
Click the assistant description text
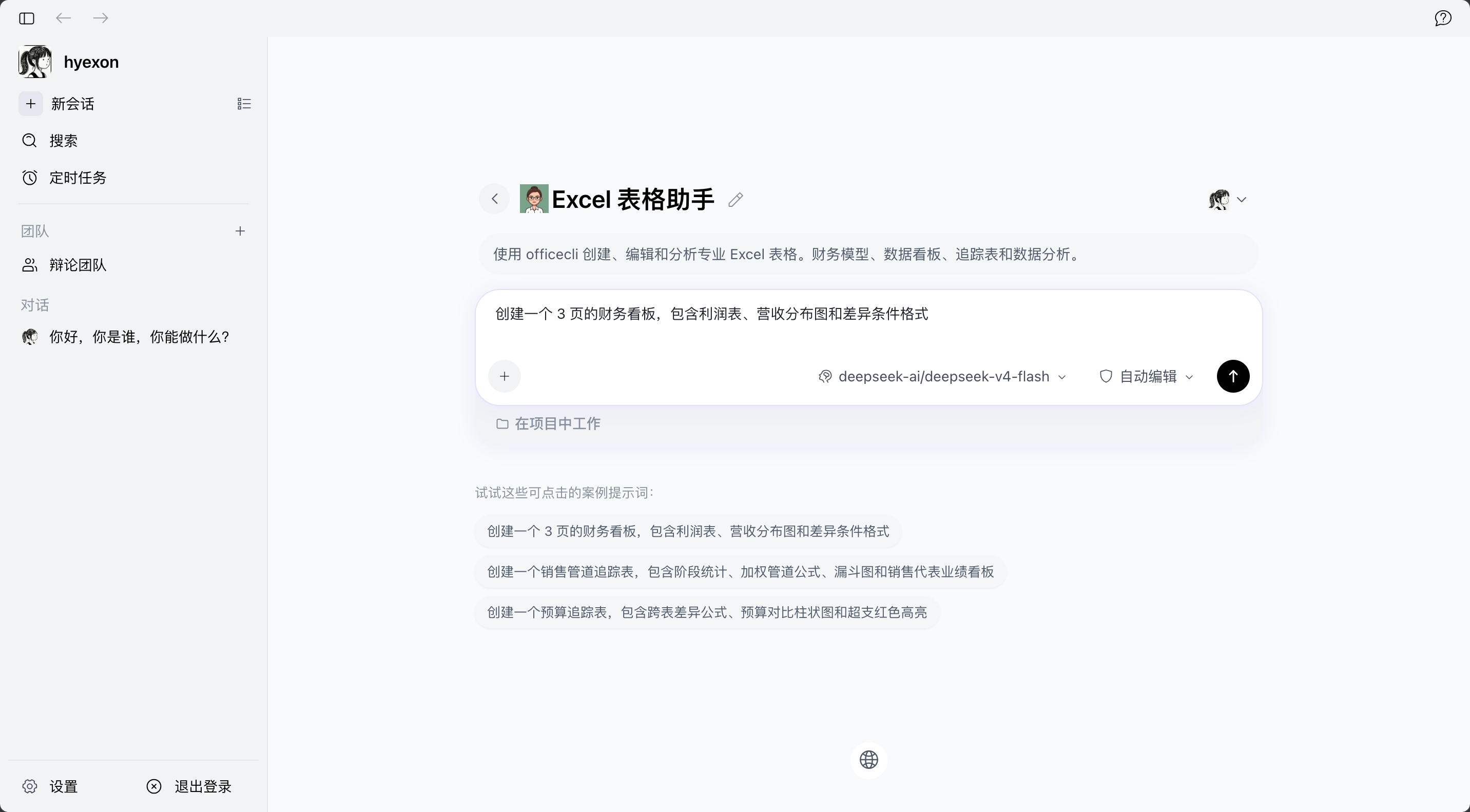click(x=788, y=255)
